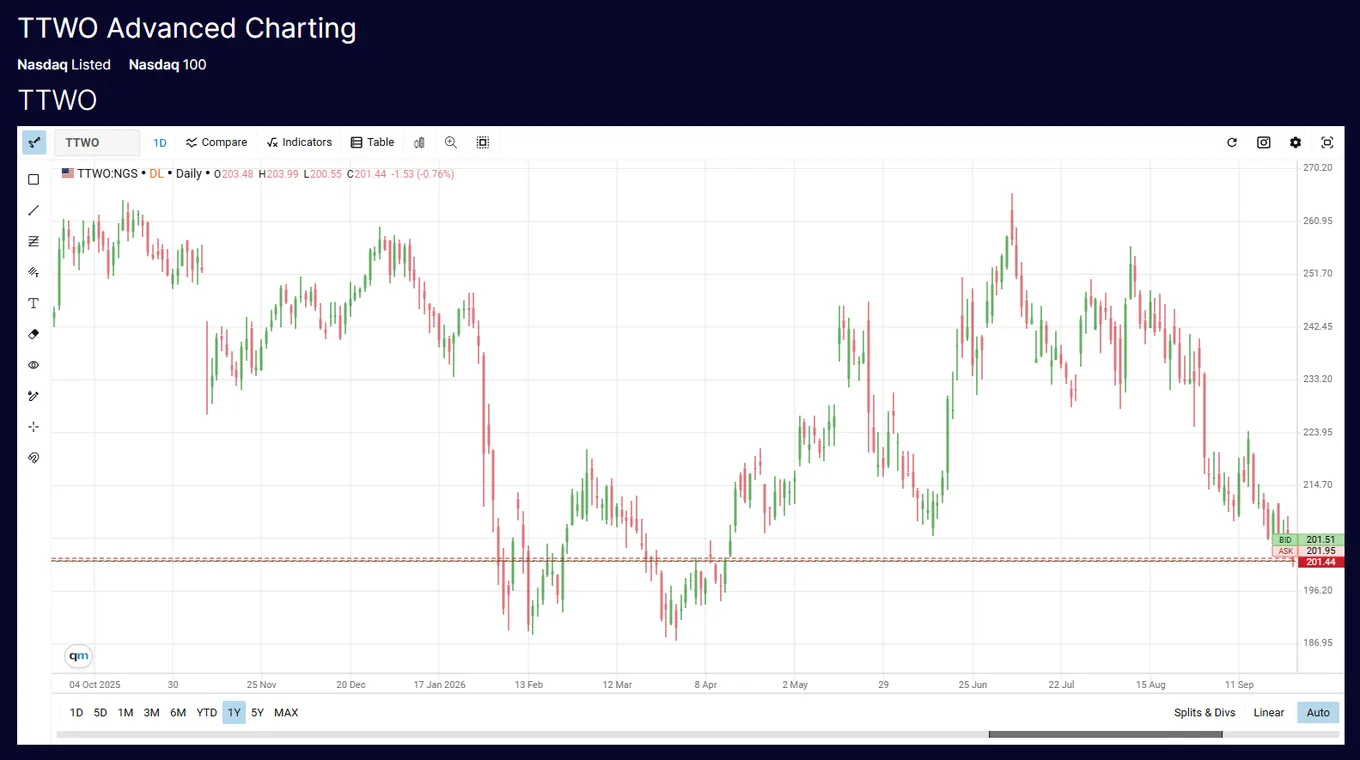Select the 1M time range
1360x760 pixels.
pos(125,713)
